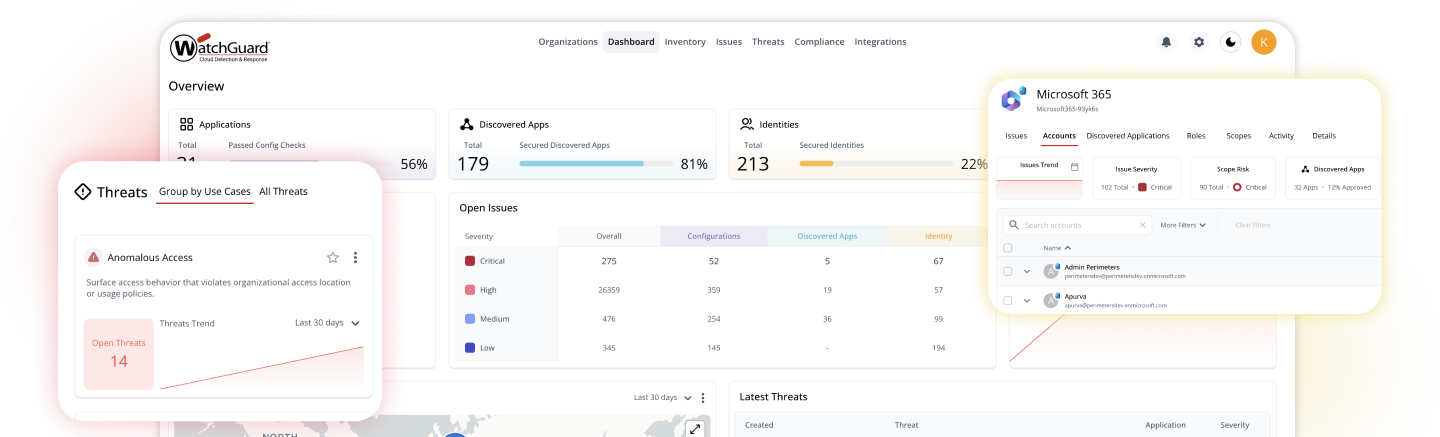Image resolution: width=1440 pixels, height=437 pixels.
Task: Open Anomalous Access three-dot menu
Action: pyautogui.click(x=355, y=257)
